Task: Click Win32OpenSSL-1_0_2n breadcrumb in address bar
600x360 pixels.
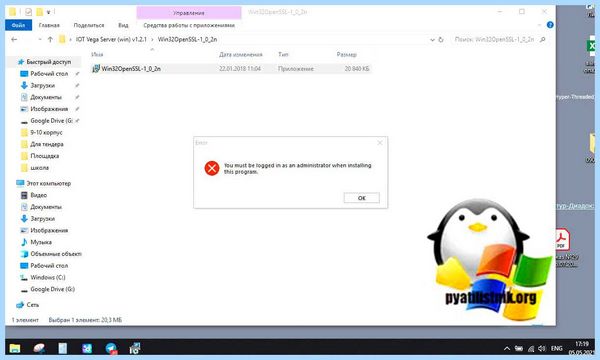Action: [187, 39]
